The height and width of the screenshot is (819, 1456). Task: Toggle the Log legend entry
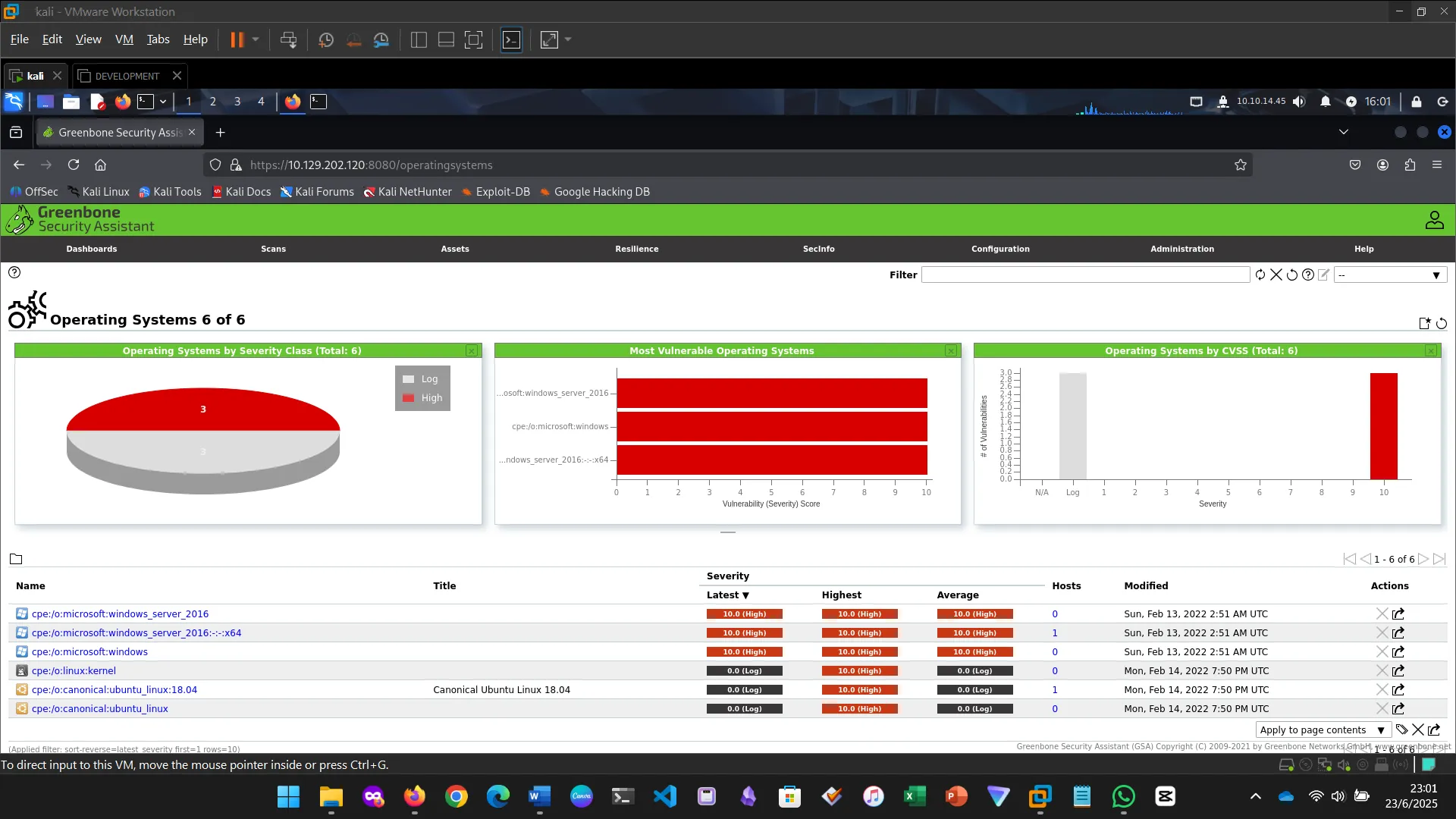pyautogui.click(x=422, y=379)
